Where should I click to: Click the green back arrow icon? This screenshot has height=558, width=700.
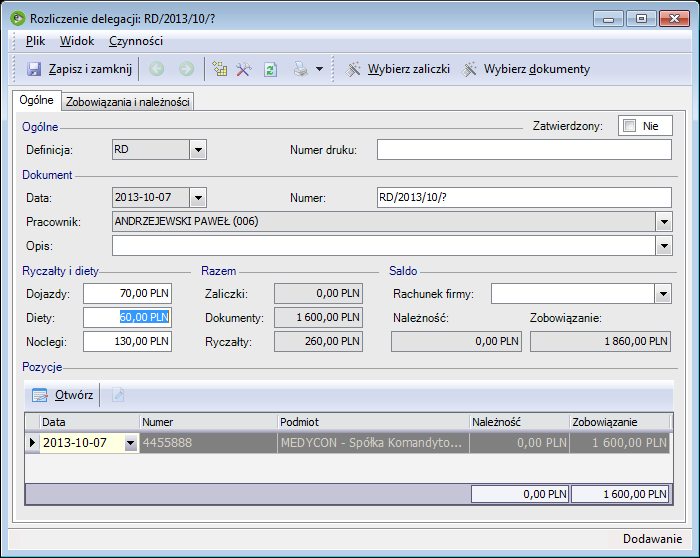(x=157, y=69)
